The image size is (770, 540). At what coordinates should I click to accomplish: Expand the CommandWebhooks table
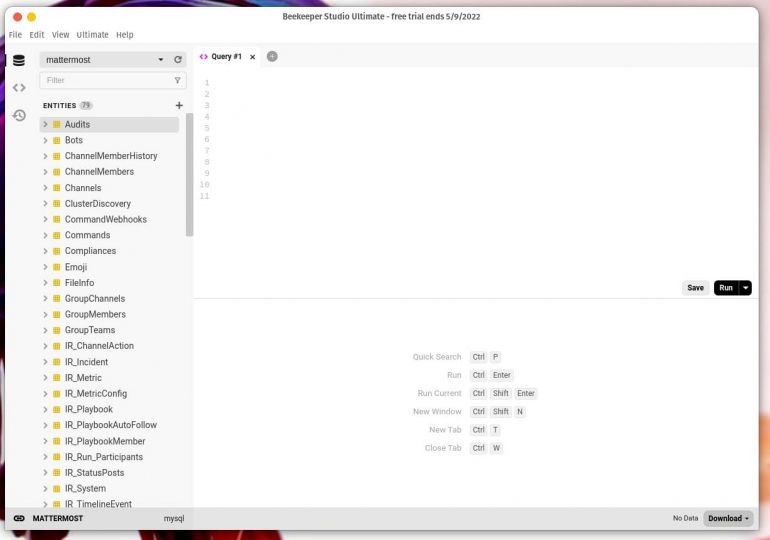tap(45, 219)
